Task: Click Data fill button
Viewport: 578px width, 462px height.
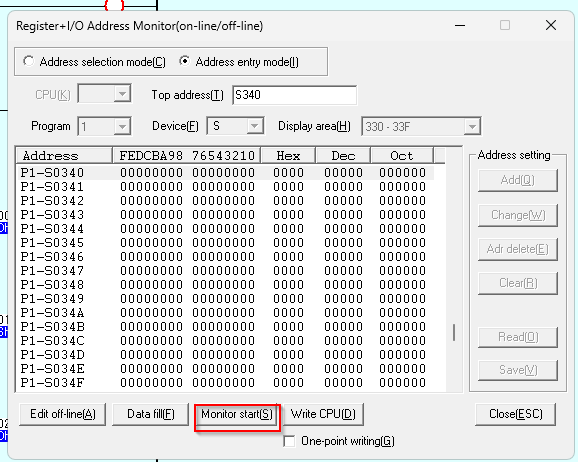Action: tap(150, 414)
